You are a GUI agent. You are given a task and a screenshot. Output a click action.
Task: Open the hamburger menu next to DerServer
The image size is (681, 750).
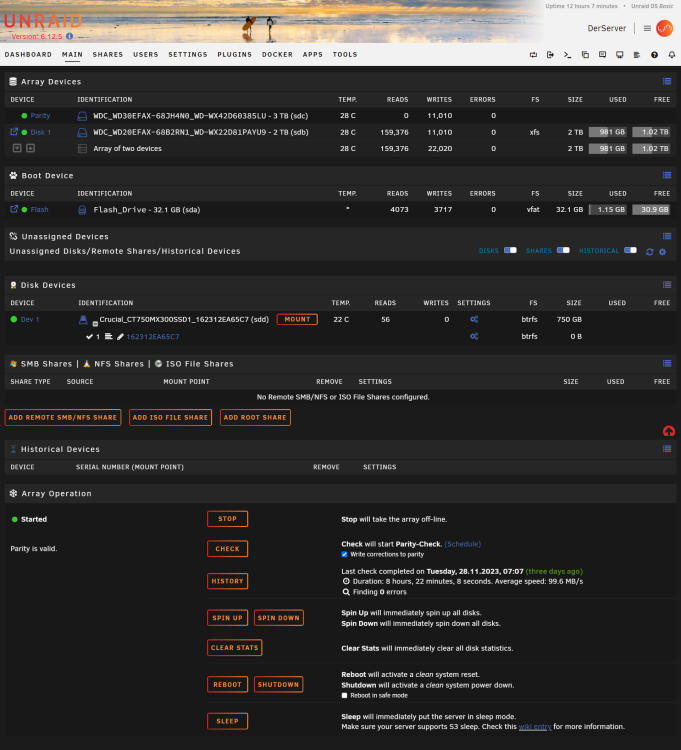[x=647, y=28]
